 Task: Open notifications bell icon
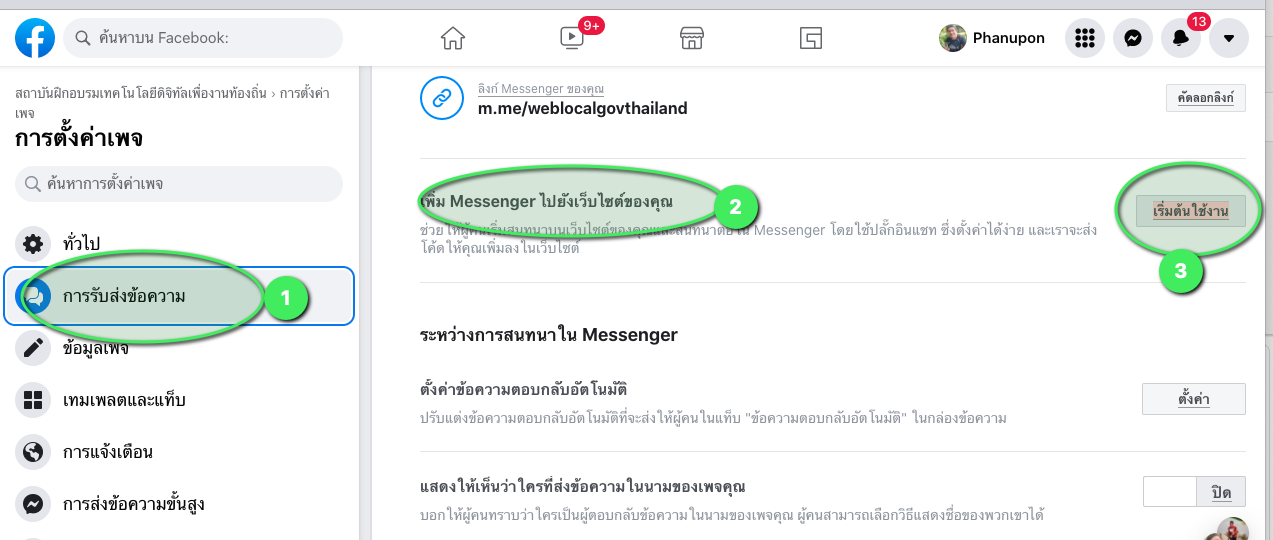pyautogui.click(x=1181, y=38)
